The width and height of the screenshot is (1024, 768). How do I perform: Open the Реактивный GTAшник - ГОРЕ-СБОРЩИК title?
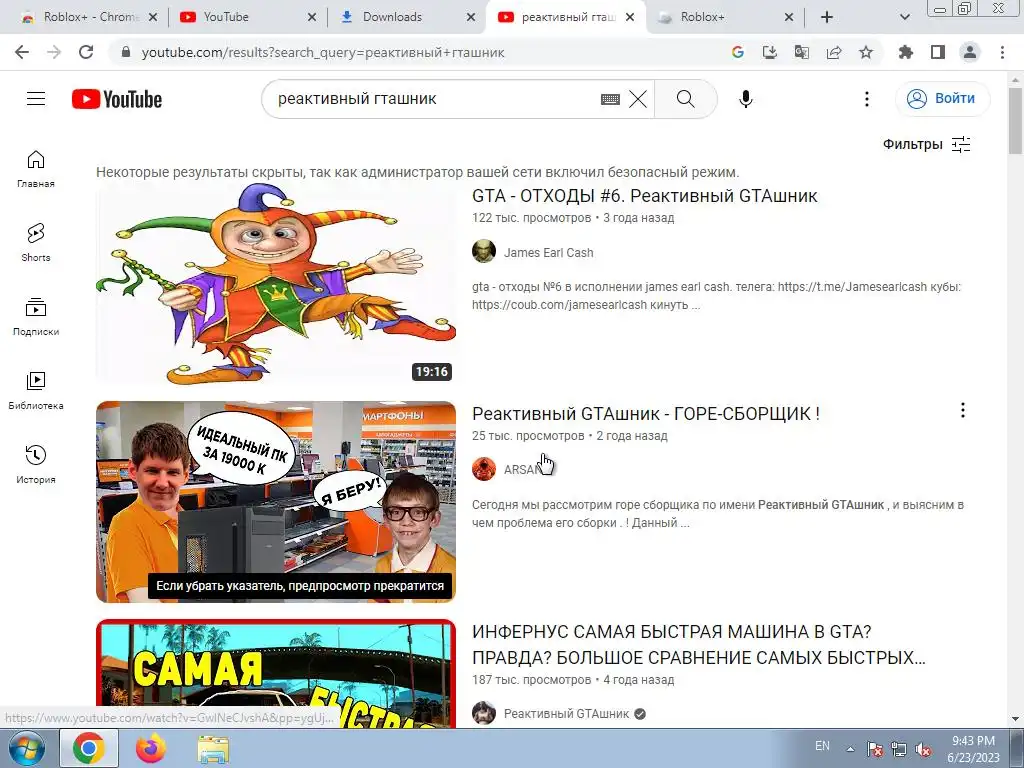pos(646,414)
